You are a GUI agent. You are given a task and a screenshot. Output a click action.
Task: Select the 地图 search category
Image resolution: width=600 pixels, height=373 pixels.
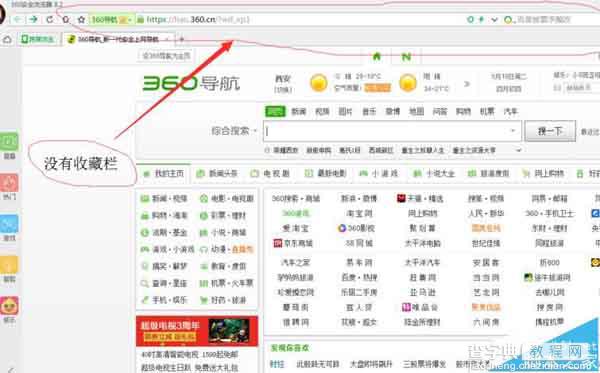[416, 111]
